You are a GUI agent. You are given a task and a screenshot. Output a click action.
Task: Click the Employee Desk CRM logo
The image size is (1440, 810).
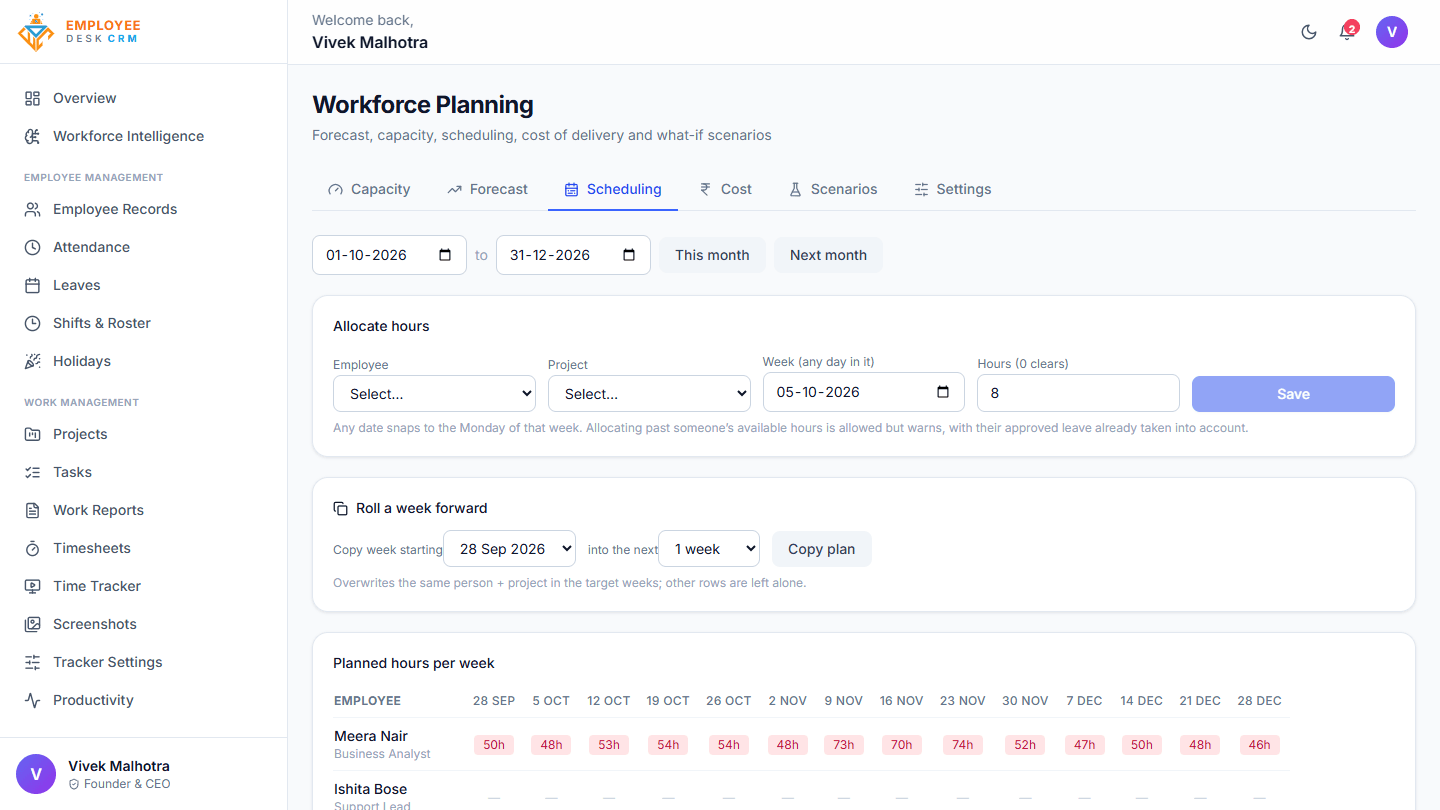click(x=80, y=32)
